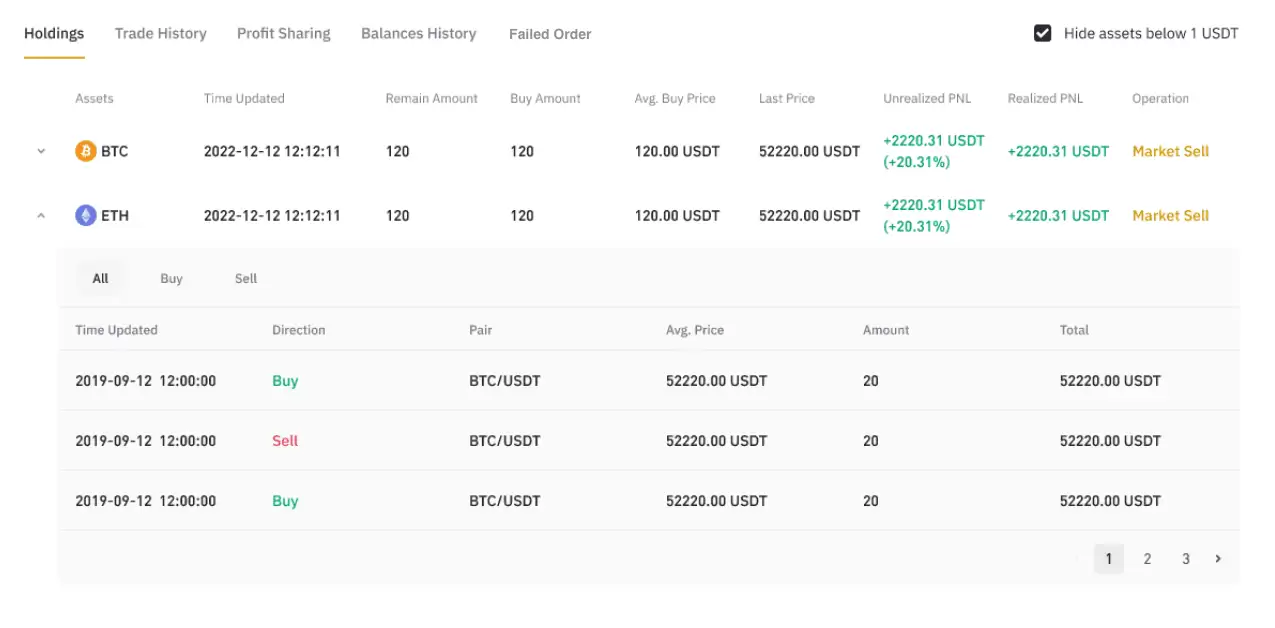Go to page 2 of trades
Image resolution: width=1275 pixels, height=628 pixels.
tap(1147, 559)
